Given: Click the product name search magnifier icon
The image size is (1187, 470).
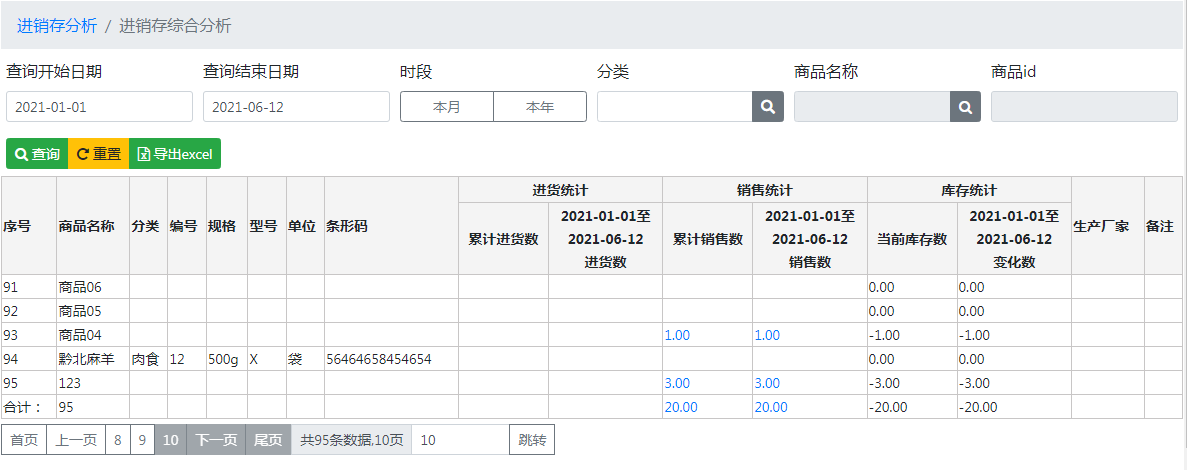Looking at the screenshot, I should click(965, 107).
